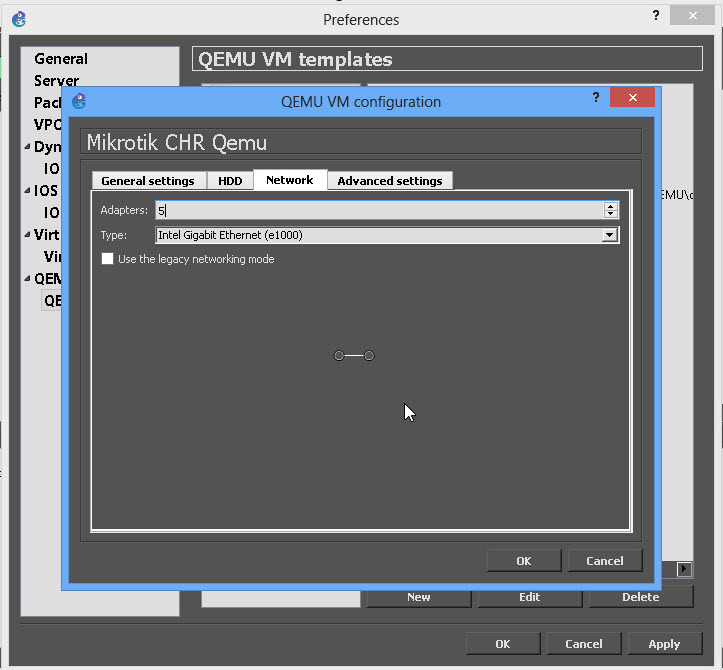Click OK in QEMU VM configuration dialog
Image resolution: width=723 pixels, height=670 pixels.
coord(524,561)
